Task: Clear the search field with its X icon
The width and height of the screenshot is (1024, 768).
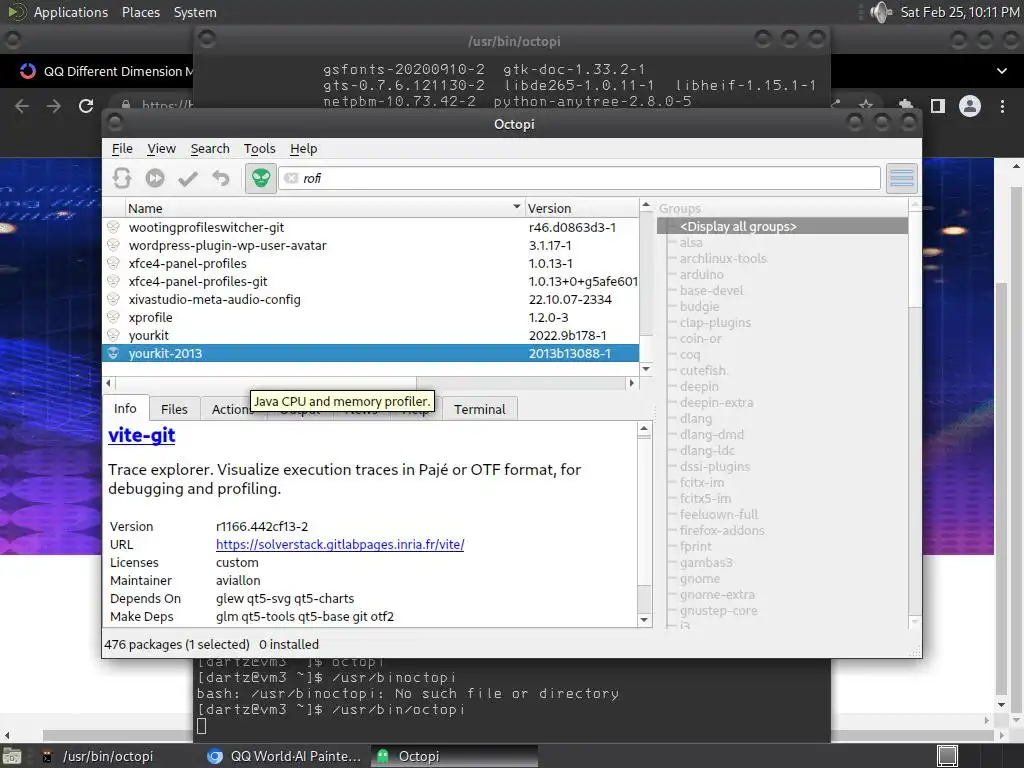Action: point(291,178)
